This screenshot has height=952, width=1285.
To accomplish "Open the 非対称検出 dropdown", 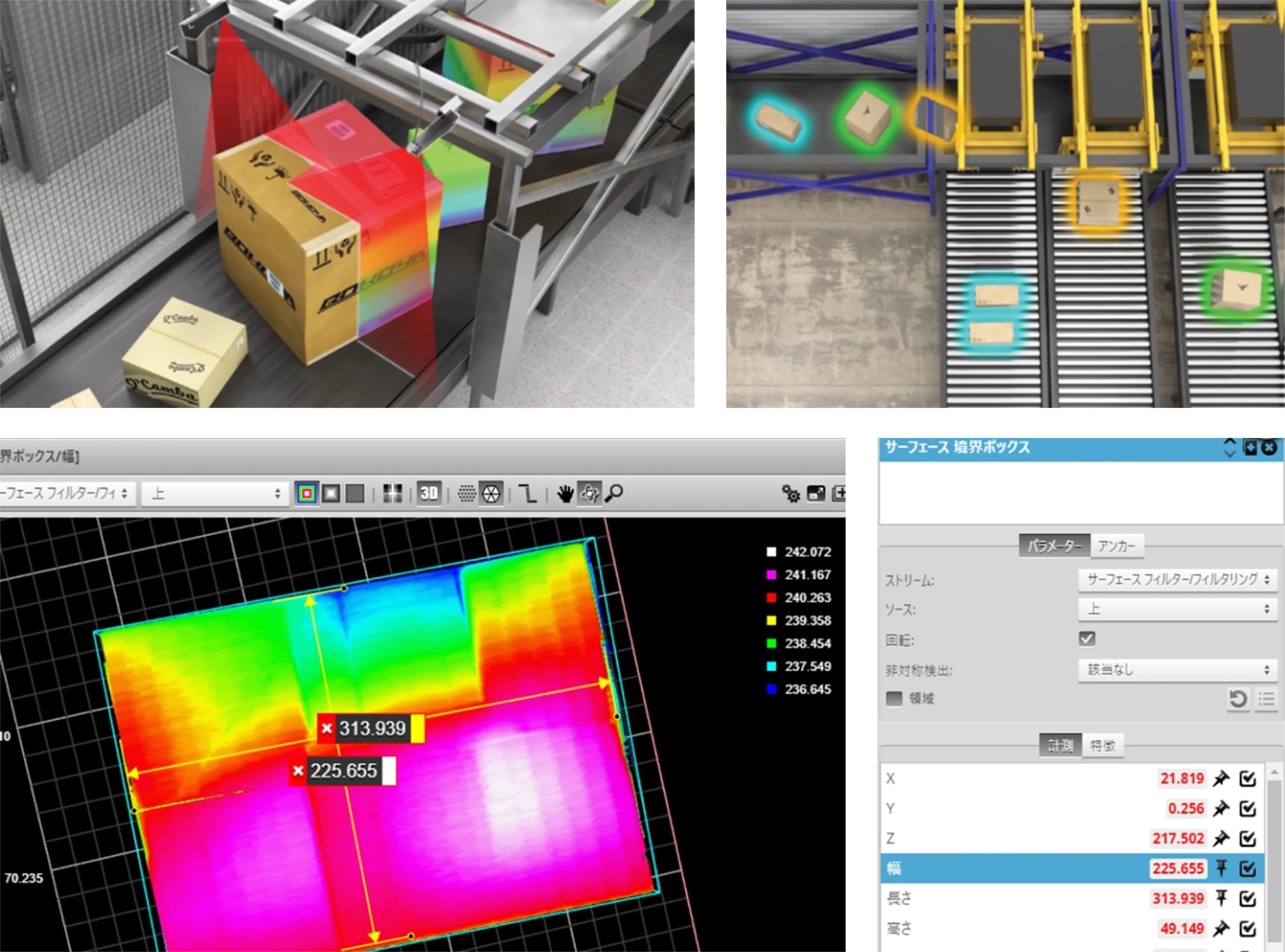I will (x=1177, y=670).
